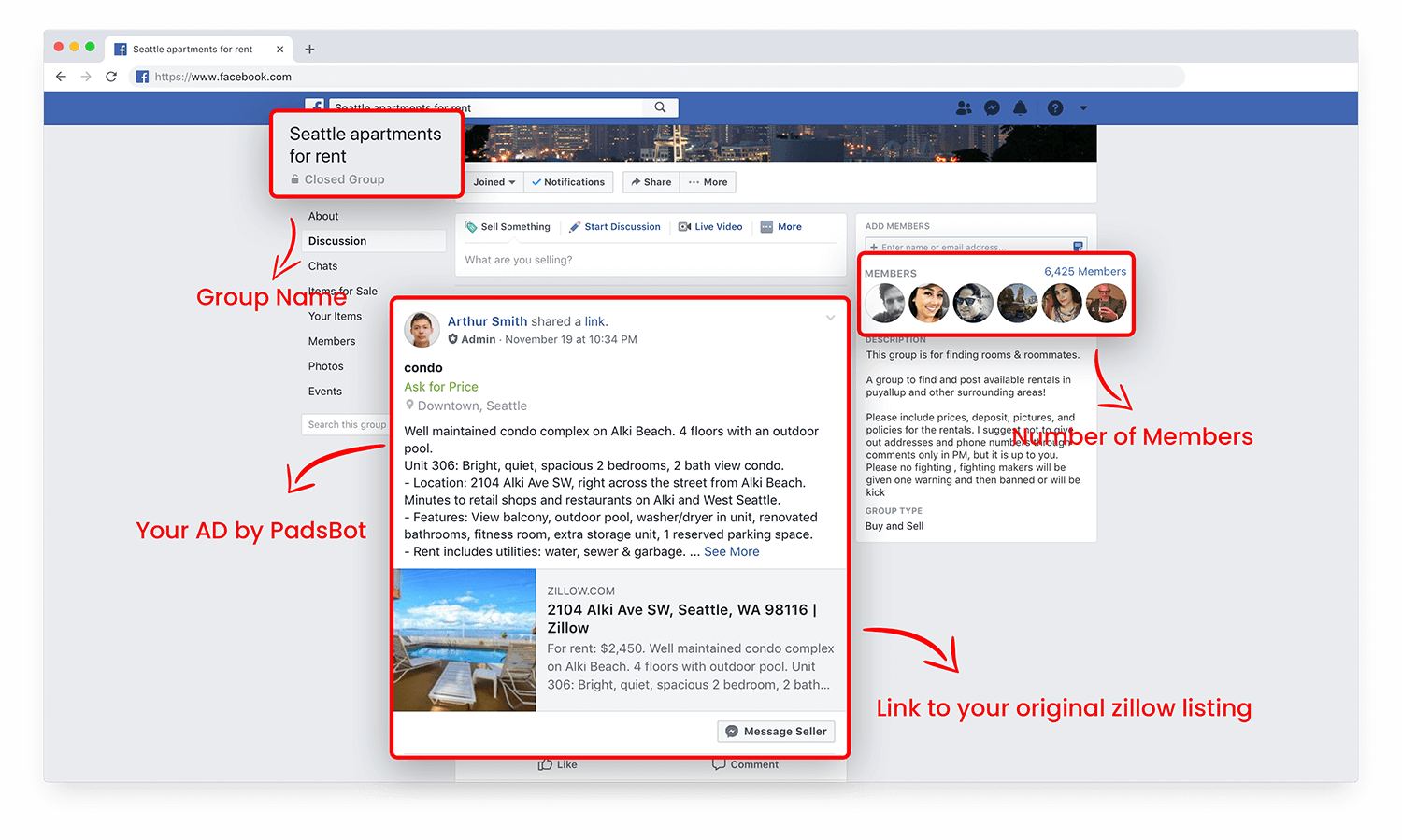1402x840 pixels.
Task: Expand the Joined dropdown
Action: pyautogui.click(x=494, y=182)
